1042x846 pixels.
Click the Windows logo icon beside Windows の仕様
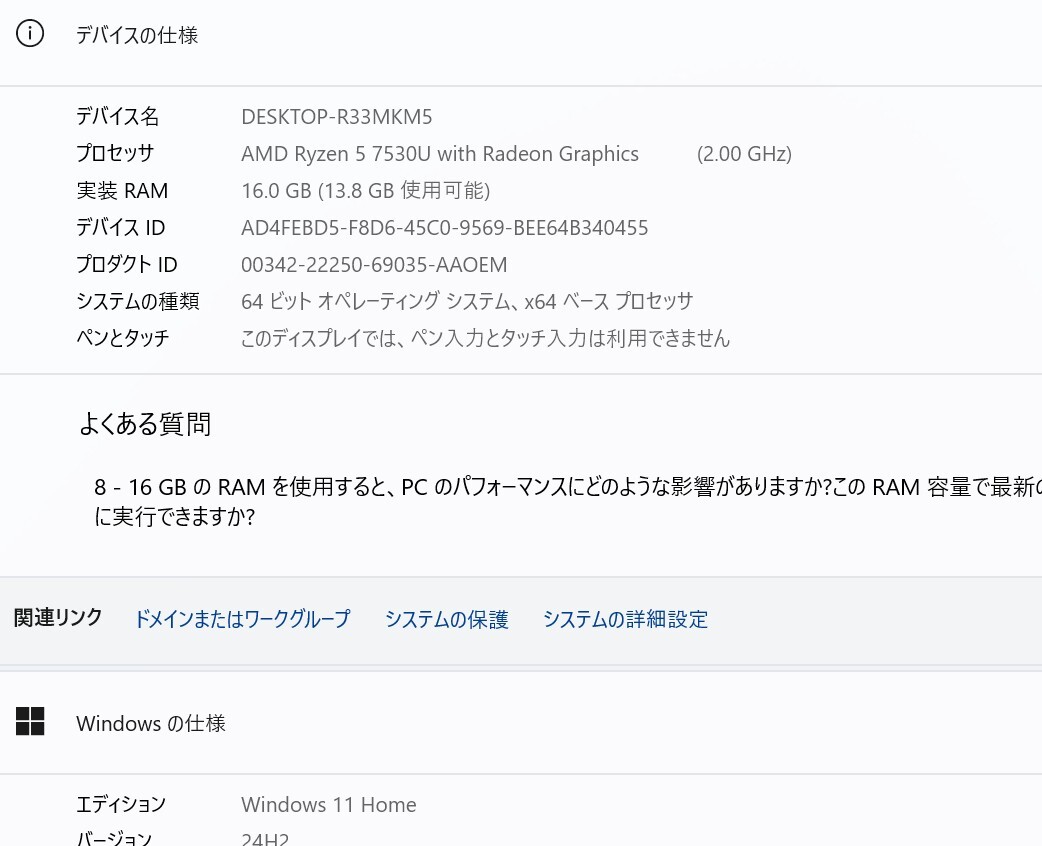(30, 721)
